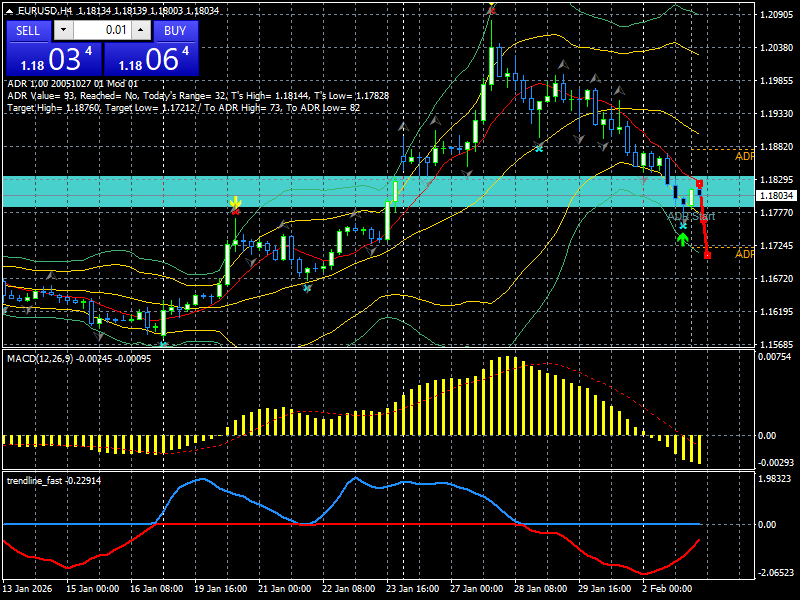
Task: Click time axis label 23 Jan 16:00
Action: coord(413,588)
